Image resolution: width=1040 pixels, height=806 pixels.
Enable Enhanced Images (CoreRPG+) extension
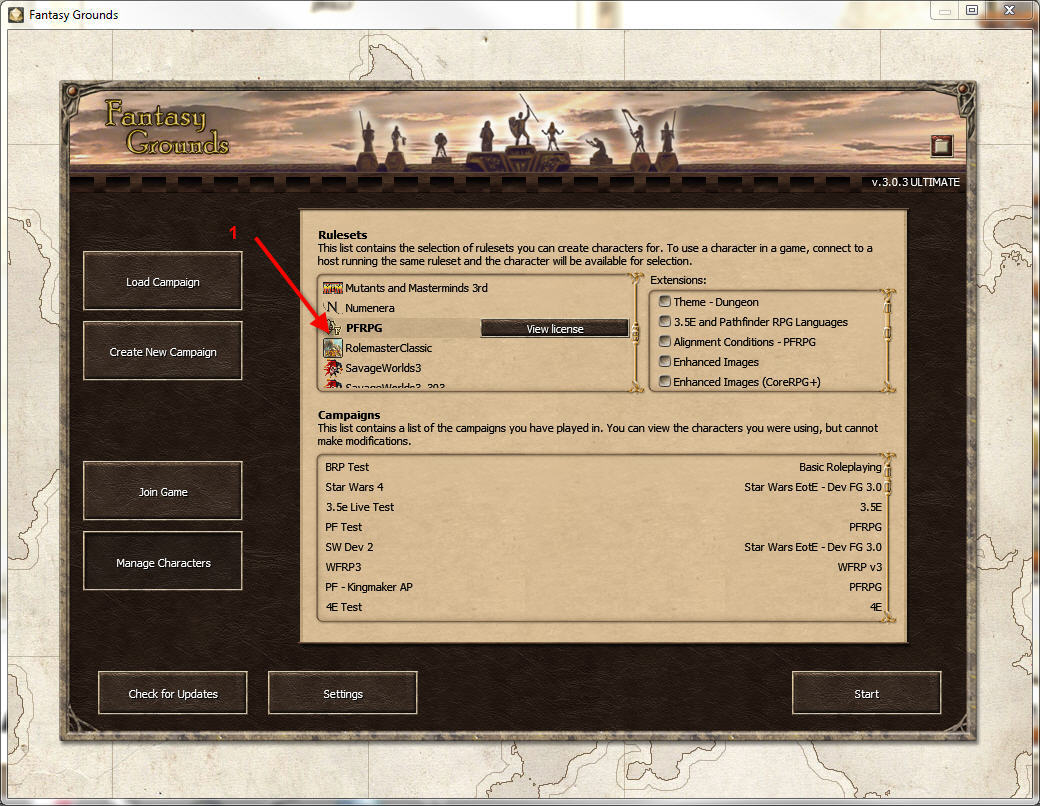[665, 381]
